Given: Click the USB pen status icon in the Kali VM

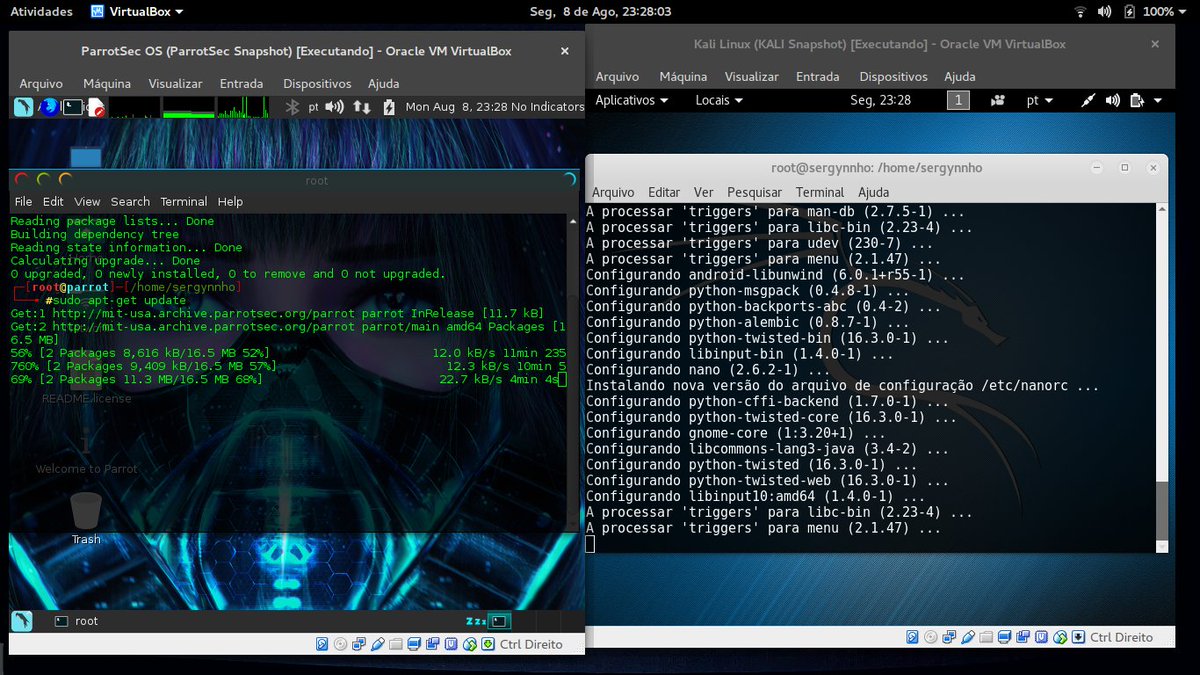Looking at the screenshot, I should pos(968,637).
